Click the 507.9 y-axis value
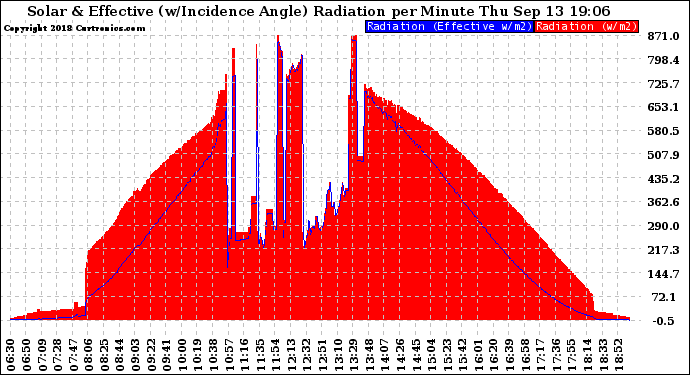Viewport: 690px width, 375px height. tap(663, 155)
